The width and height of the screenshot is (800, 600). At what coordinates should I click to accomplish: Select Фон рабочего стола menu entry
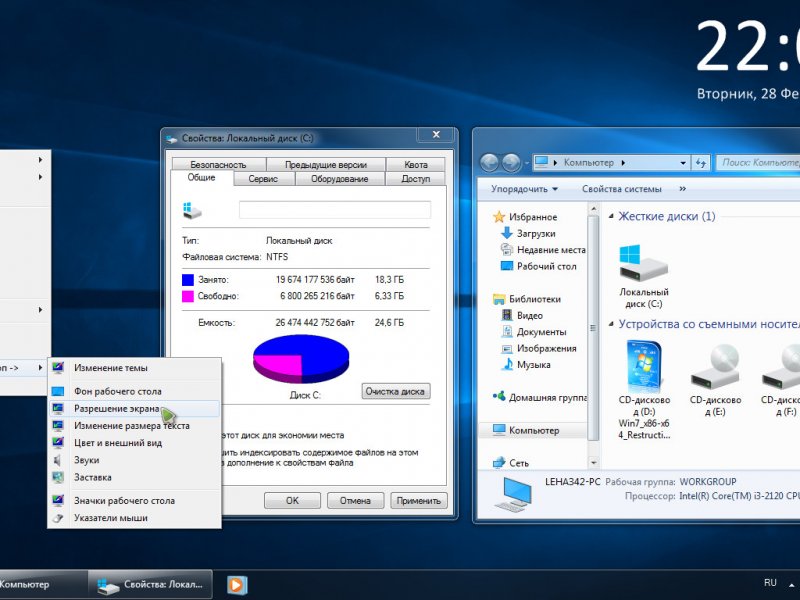click(117, 391)
